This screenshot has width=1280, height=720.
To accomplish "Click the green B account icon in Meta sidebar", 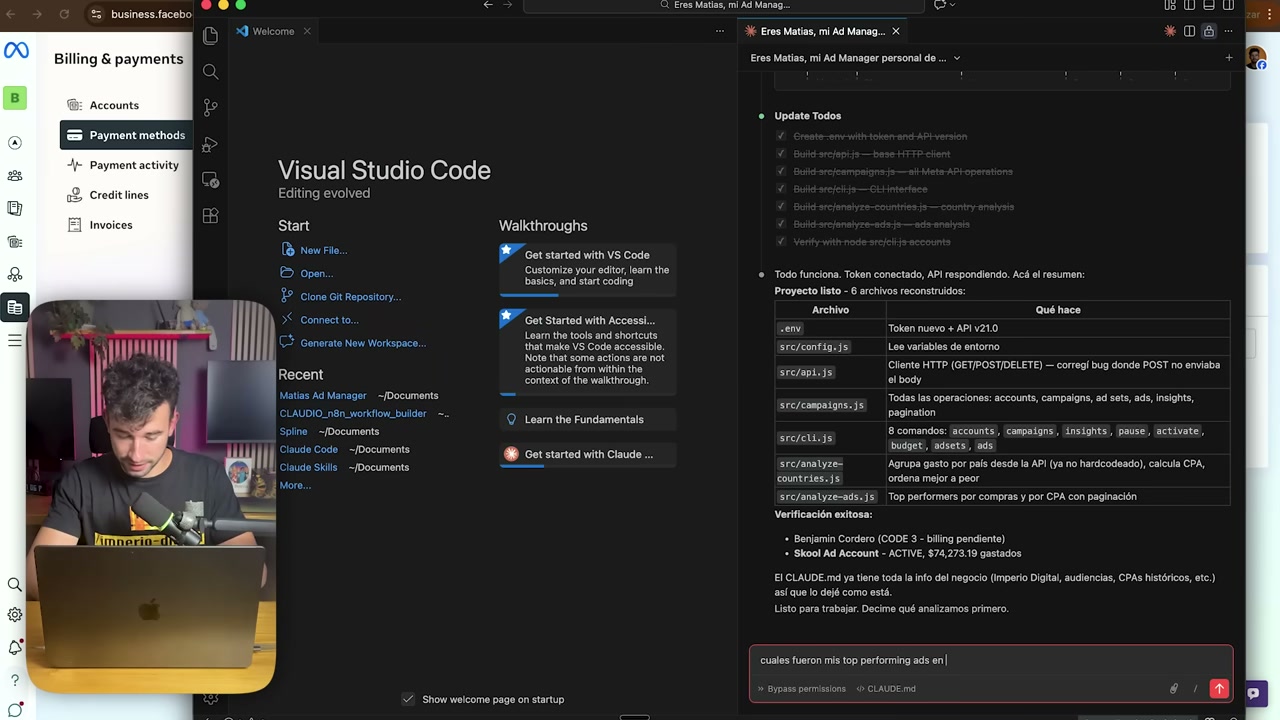I will click(x=15, y=97).
